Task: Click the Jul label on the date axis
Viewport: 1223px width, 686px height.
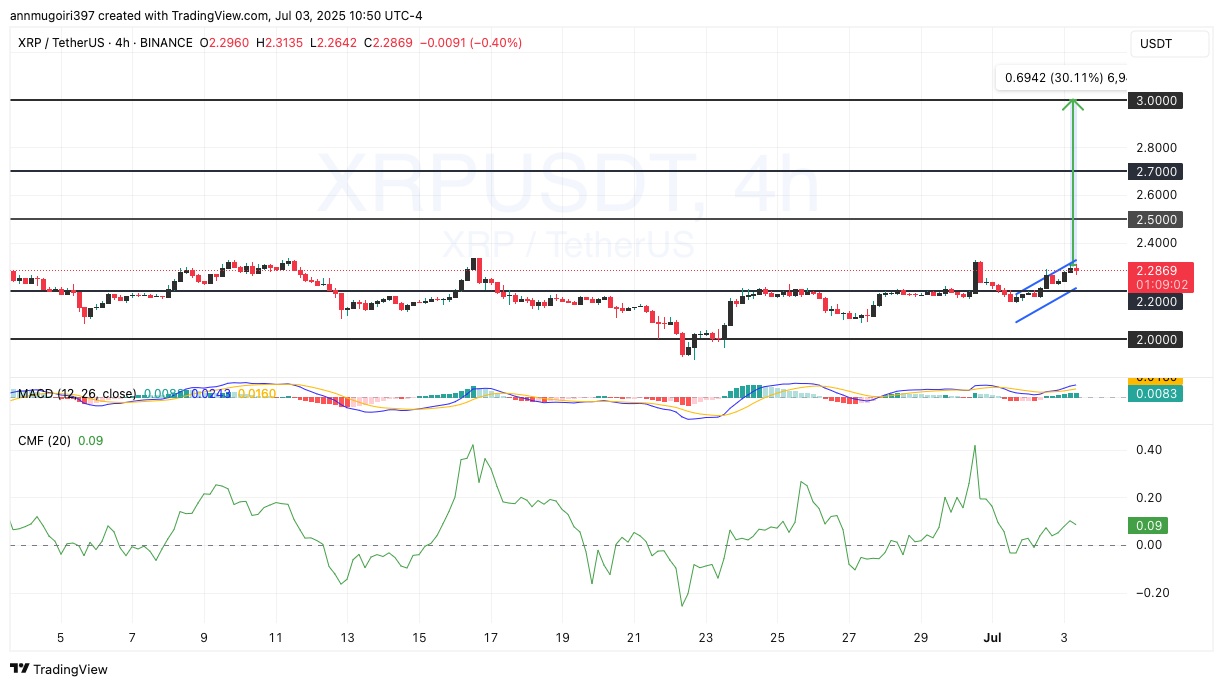Action: (992, 637)
